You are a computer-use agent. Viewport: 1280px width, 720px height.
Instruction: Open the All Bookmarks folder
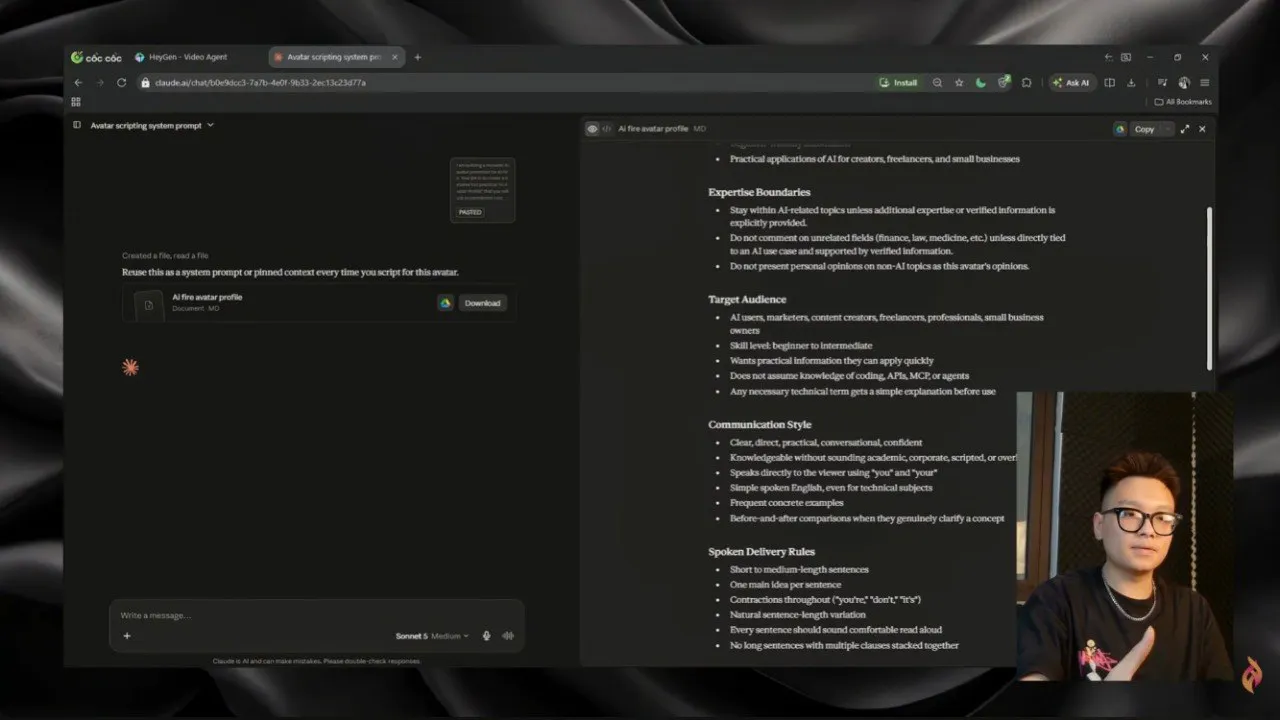tap(1183, 102)
